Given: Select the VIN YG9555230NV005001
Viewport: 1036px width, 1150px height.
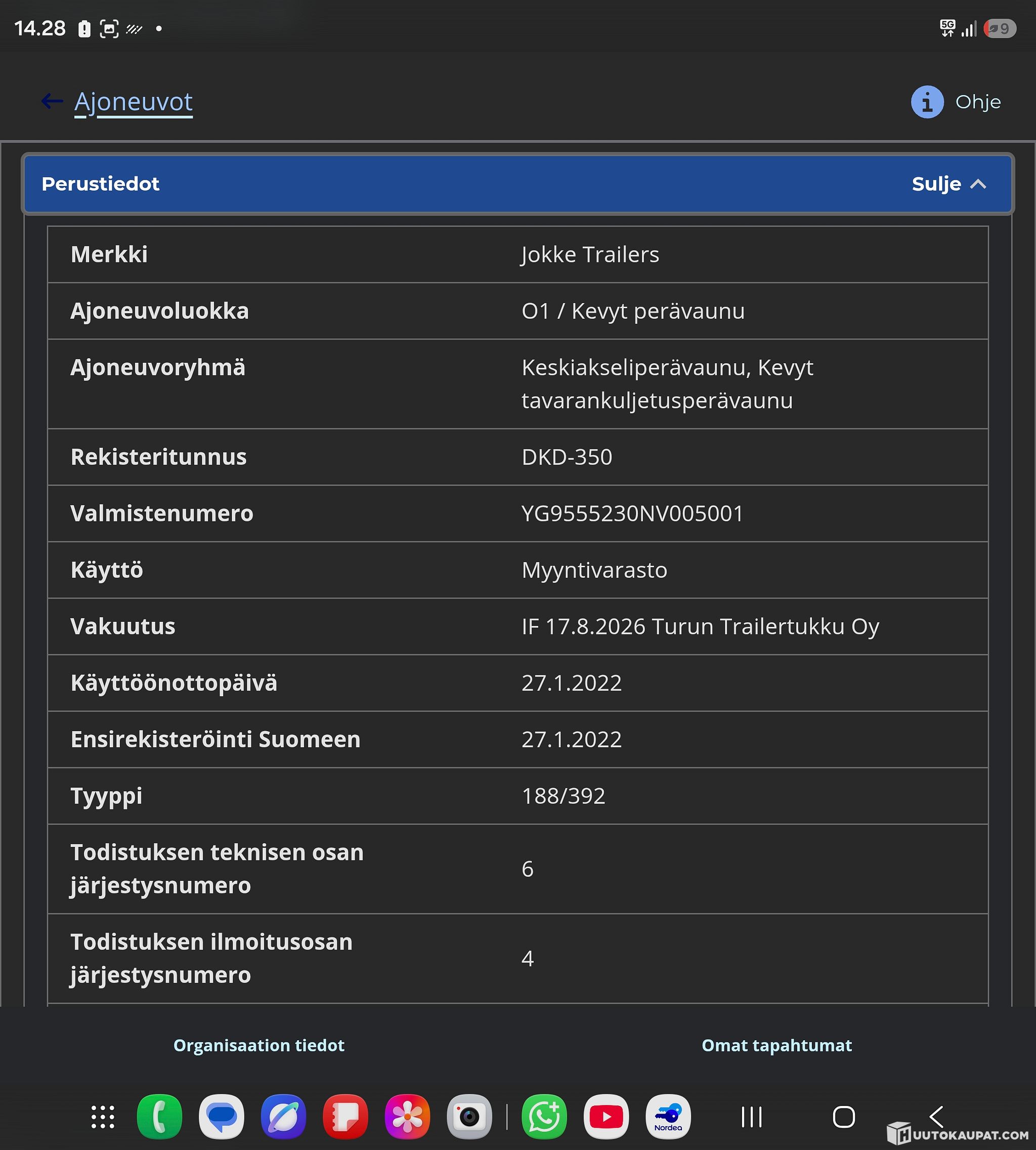Looking at the screenshot, I should (632, 513).
